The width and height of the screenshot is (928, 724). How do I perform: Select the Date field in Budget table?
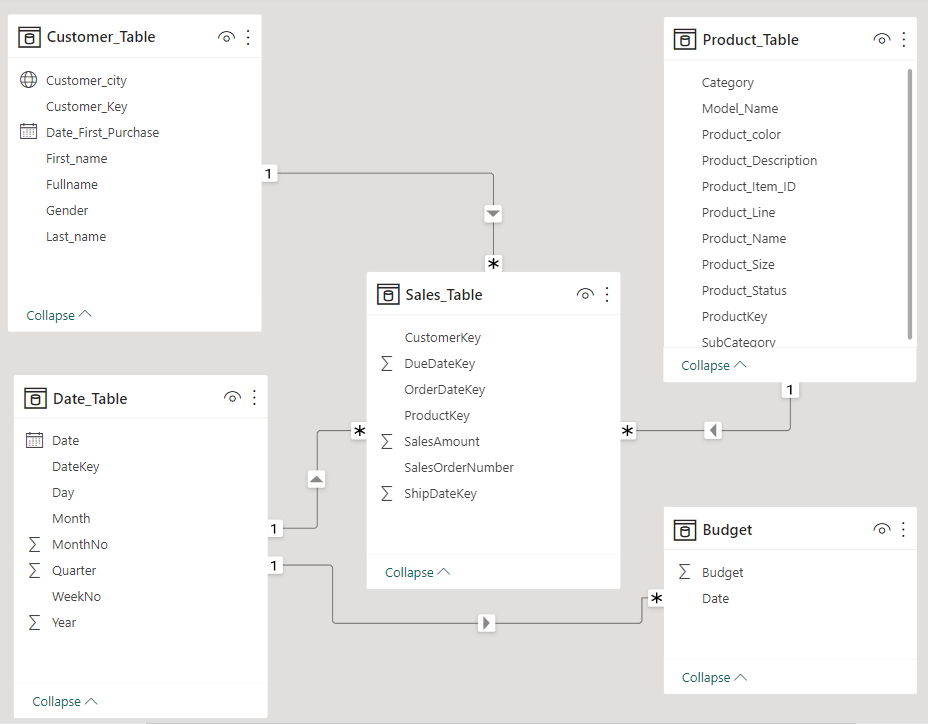coord(715,598)
